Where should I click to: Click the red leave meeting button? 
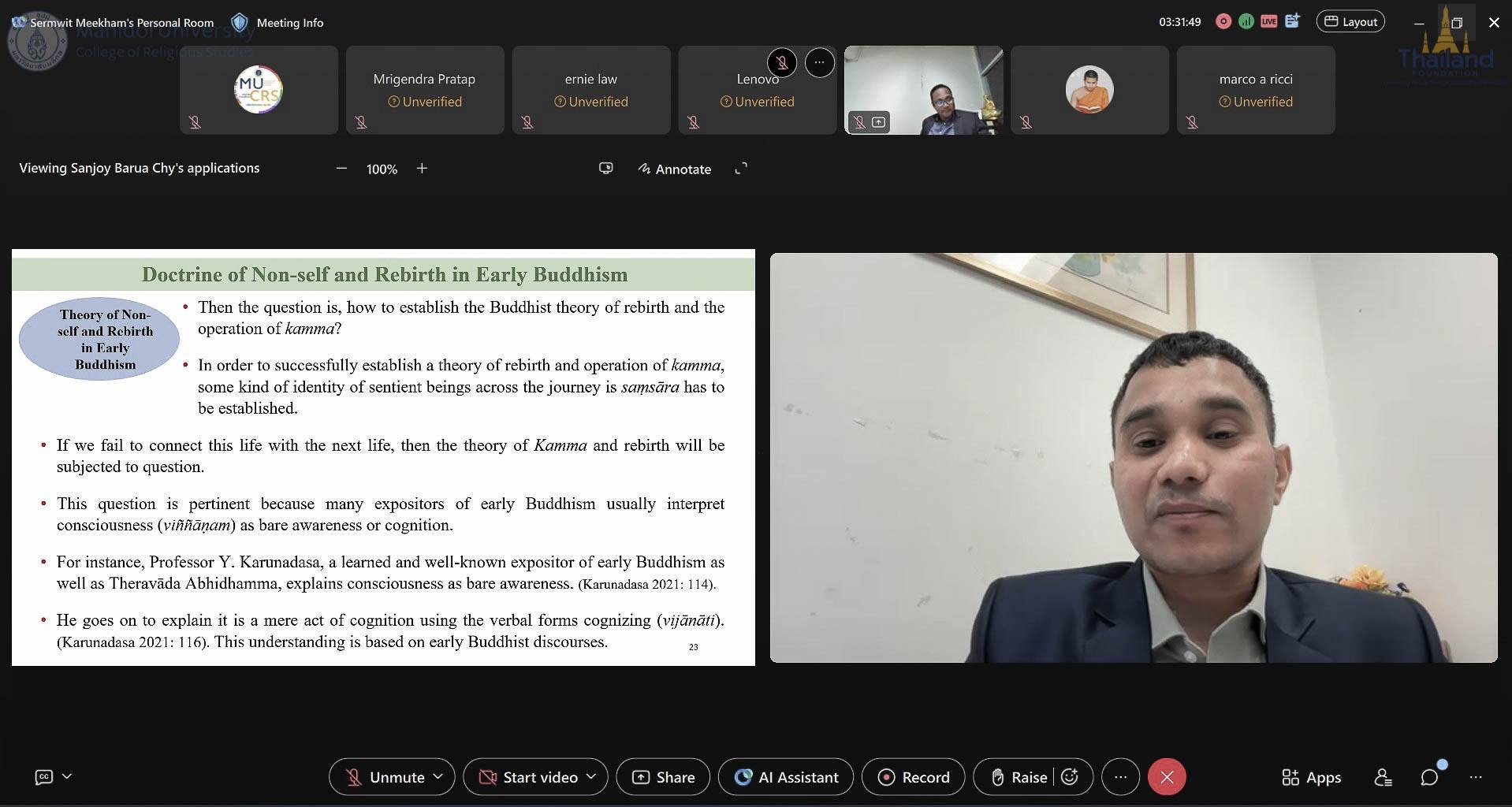pos(1167,777)
